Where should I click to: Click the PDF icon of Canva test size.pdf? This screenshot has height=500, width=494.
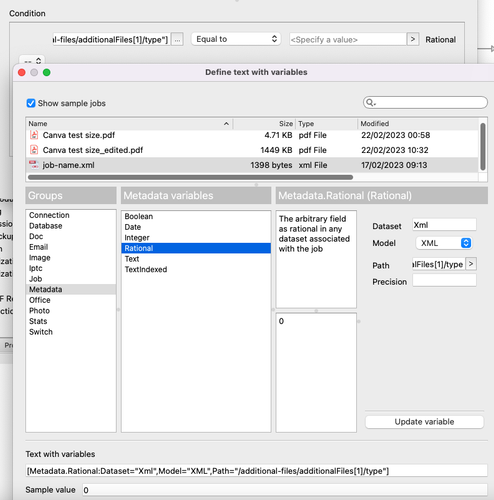tap(34, 135)
